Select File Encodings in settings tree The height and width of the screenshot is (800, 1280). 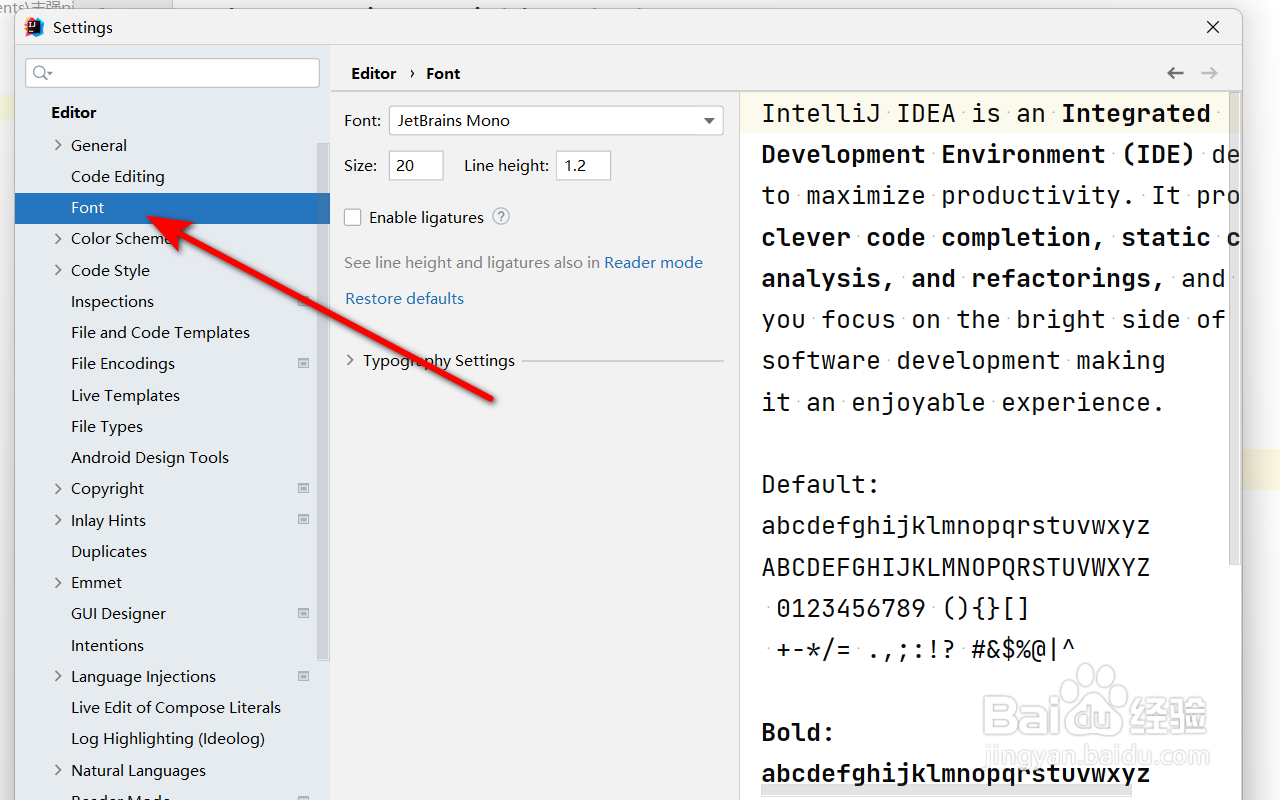(123, 364)
